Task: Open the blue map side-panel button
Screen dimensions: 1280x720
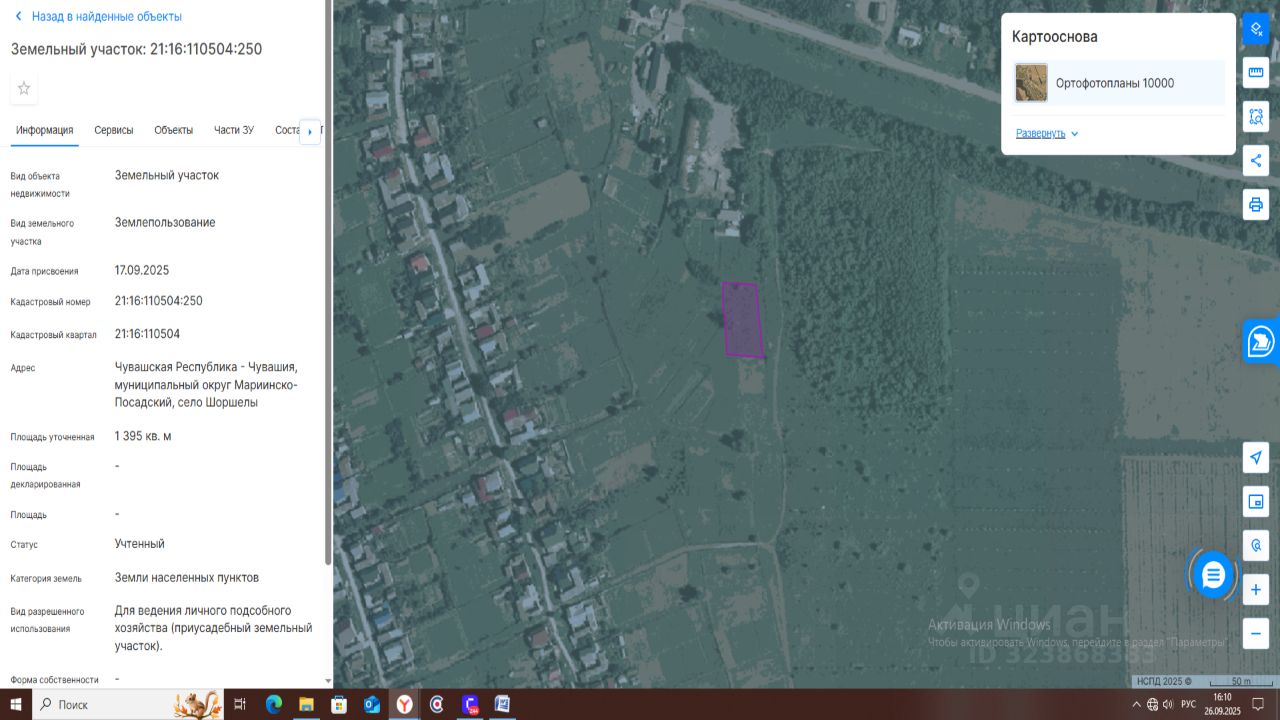Action: (x=1261, y=342)
